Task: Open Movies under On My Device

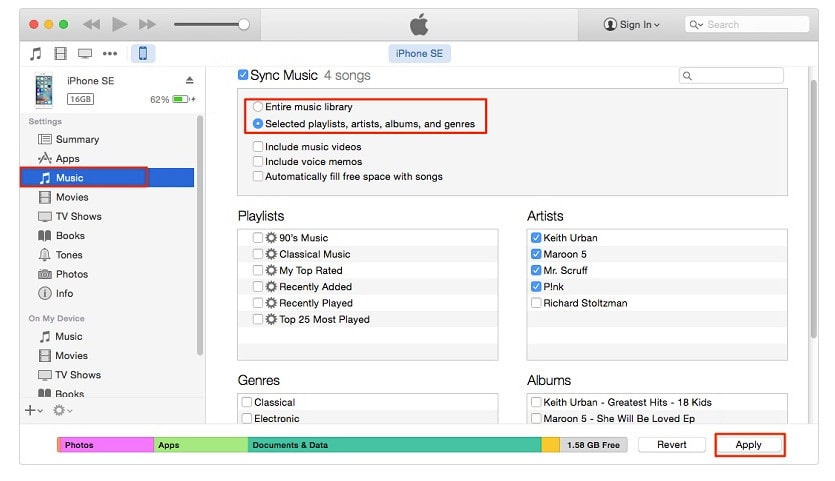Action: pos(71,356)
